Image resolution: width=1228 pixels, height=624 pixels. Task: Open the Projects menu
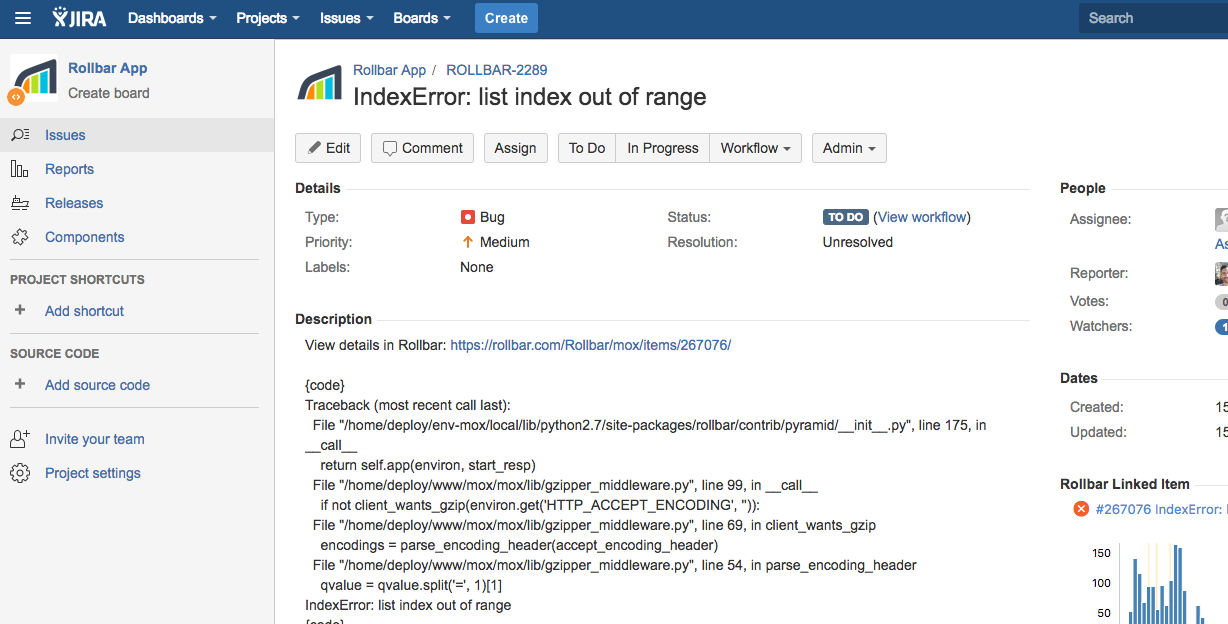coord(268,18)
